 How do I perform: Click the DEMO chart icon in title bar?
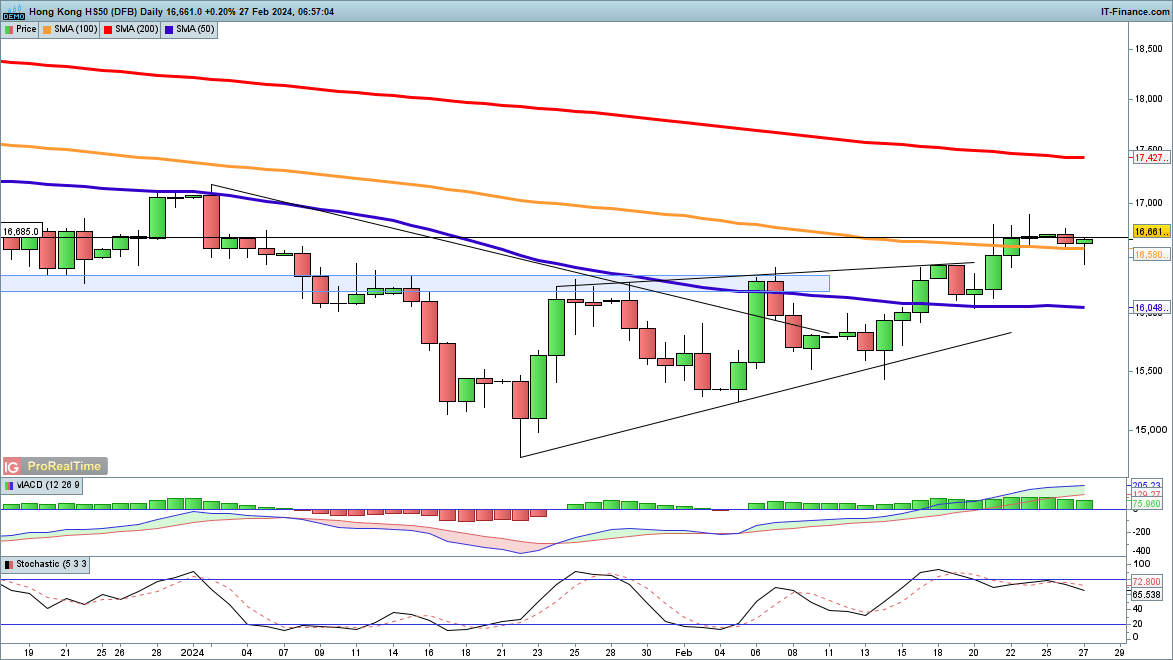[x=12, y=12]
